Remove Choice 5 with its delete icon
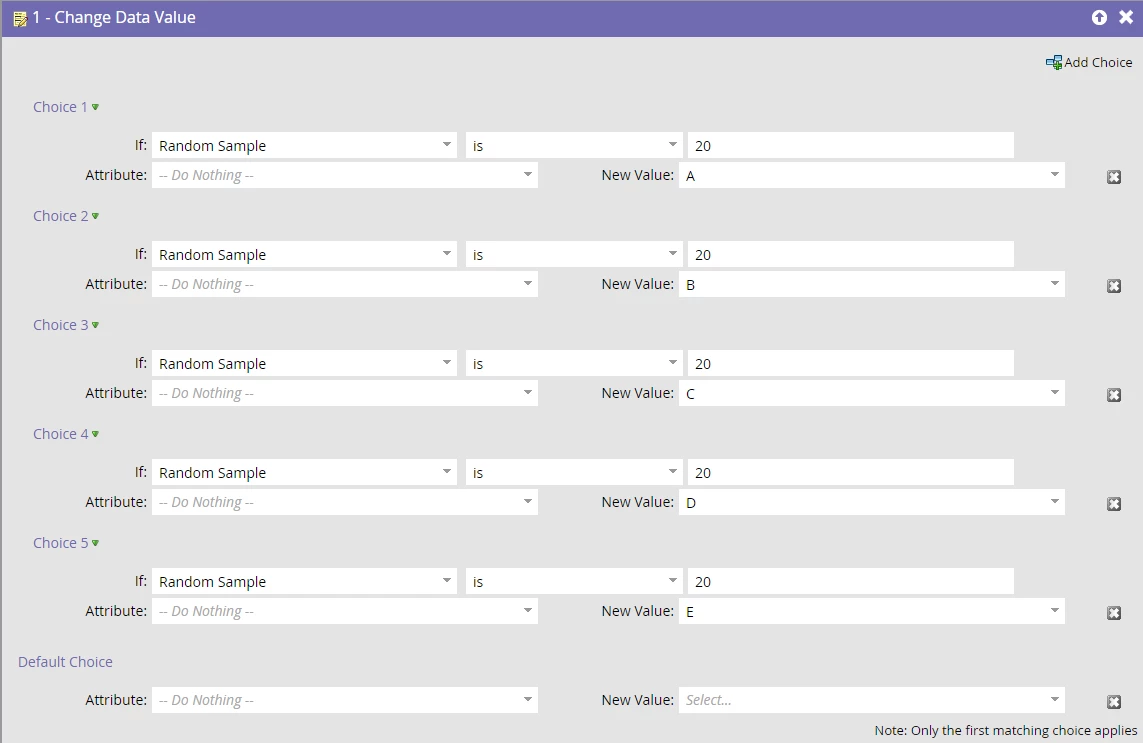 pos(1114,613)
